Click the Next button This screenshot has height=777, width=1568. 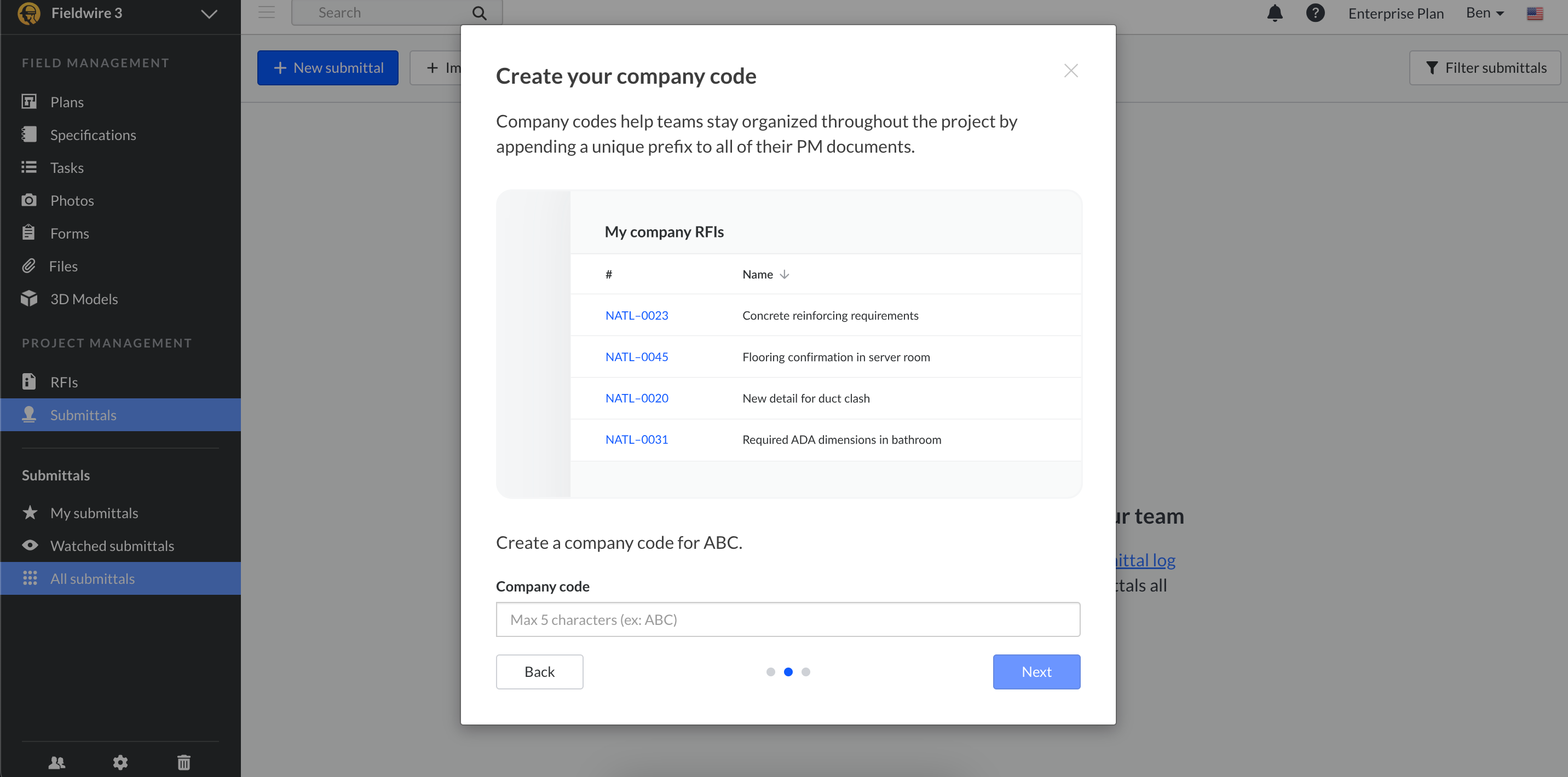pyautogui.click(x=1036, y=672)
